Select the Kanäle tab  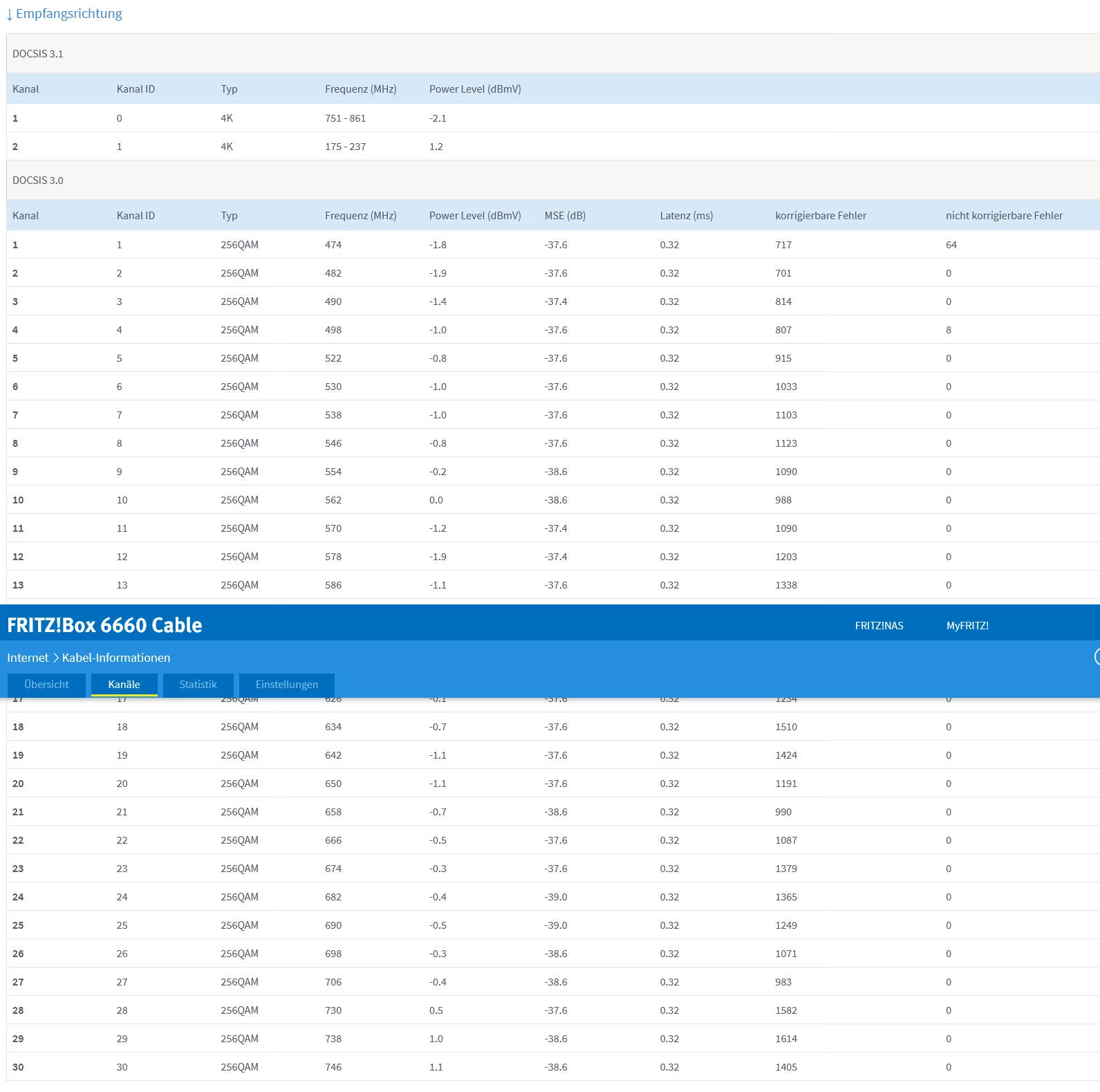point(124,685)
